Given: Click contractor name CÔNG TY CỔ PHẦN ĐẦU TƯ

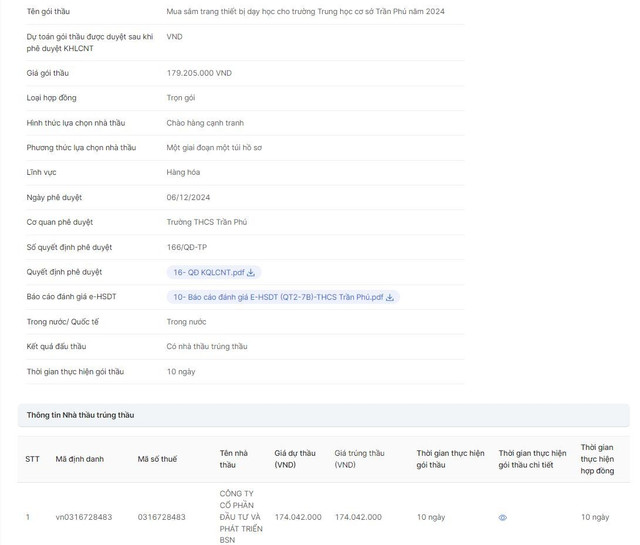Looking at the screenshot, I should click(x=241, y=516).
